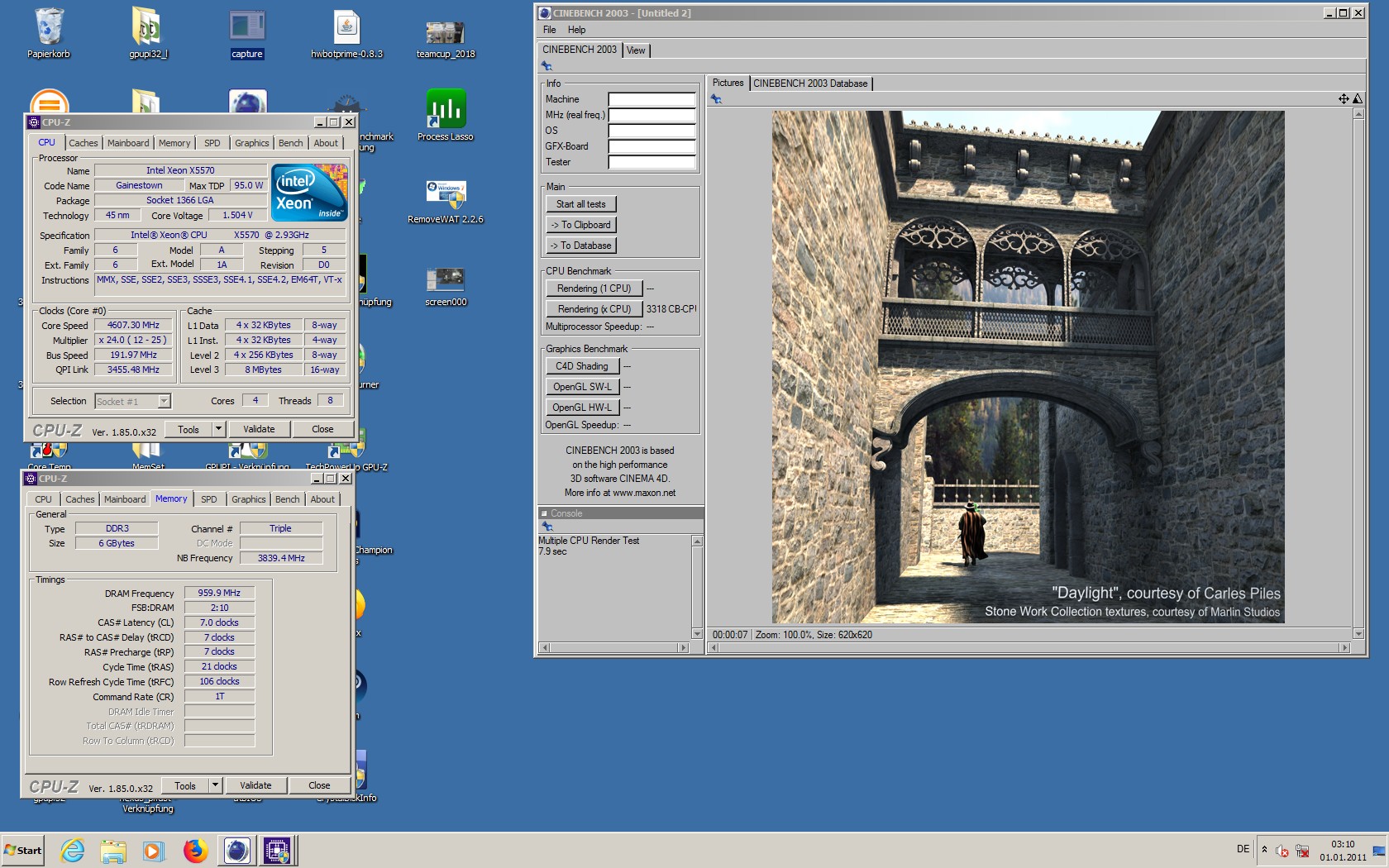Screen dimensions: 1389x868
Task: Open the Socket #1 selection dropdown
Action: (164, 401)
